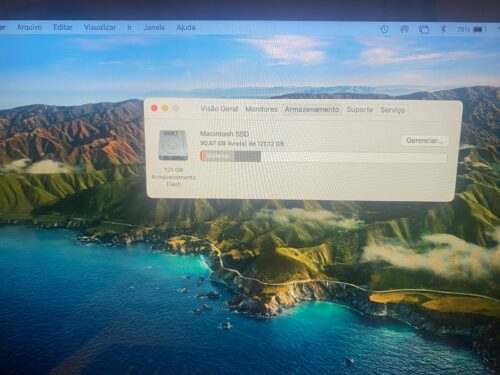Open the Ir menu
This screenshot has height=375, width=500.
coord(129,27)
